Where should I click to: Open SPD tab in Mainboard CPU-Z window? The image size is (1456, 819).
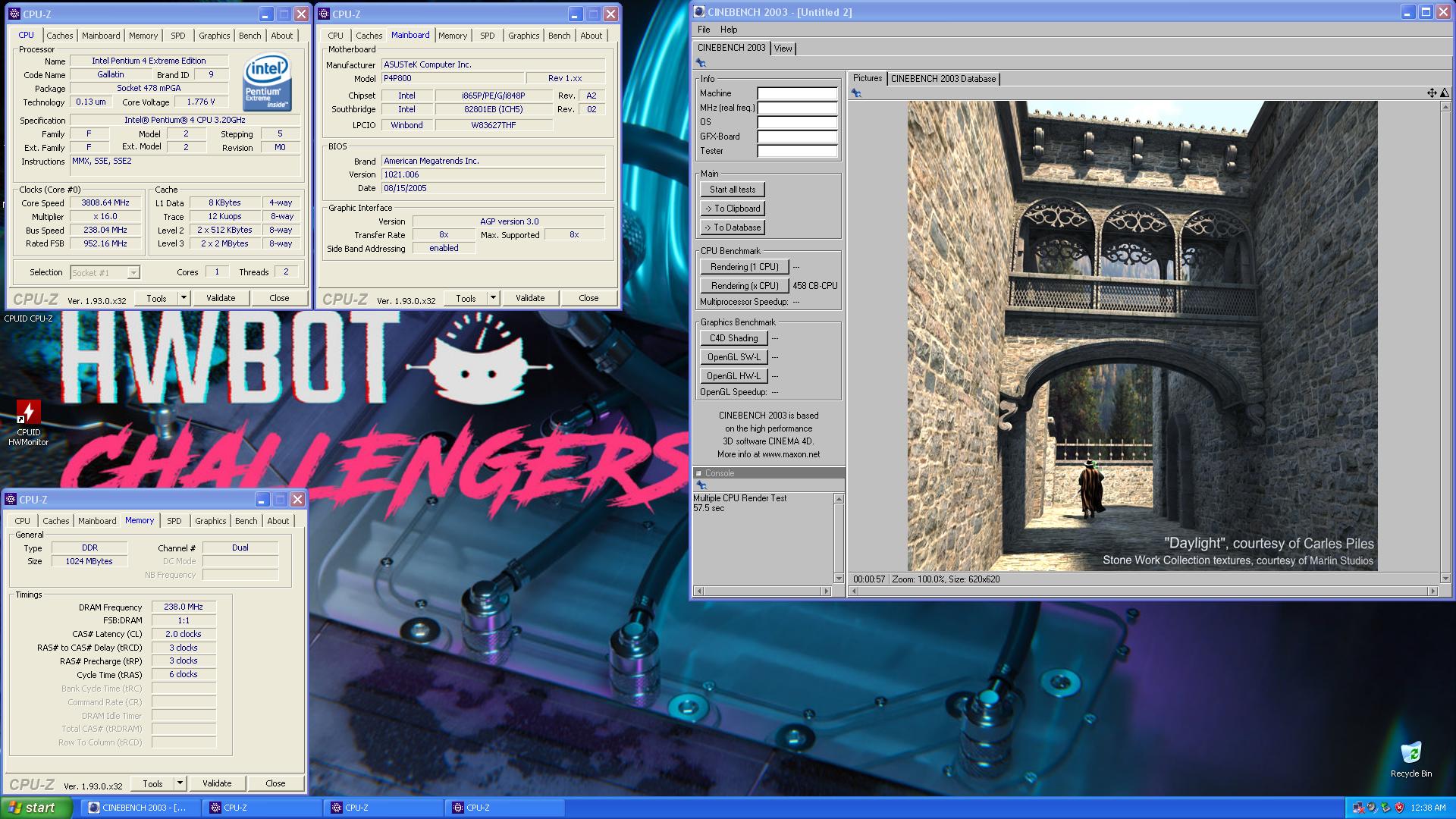coord(488,36)
